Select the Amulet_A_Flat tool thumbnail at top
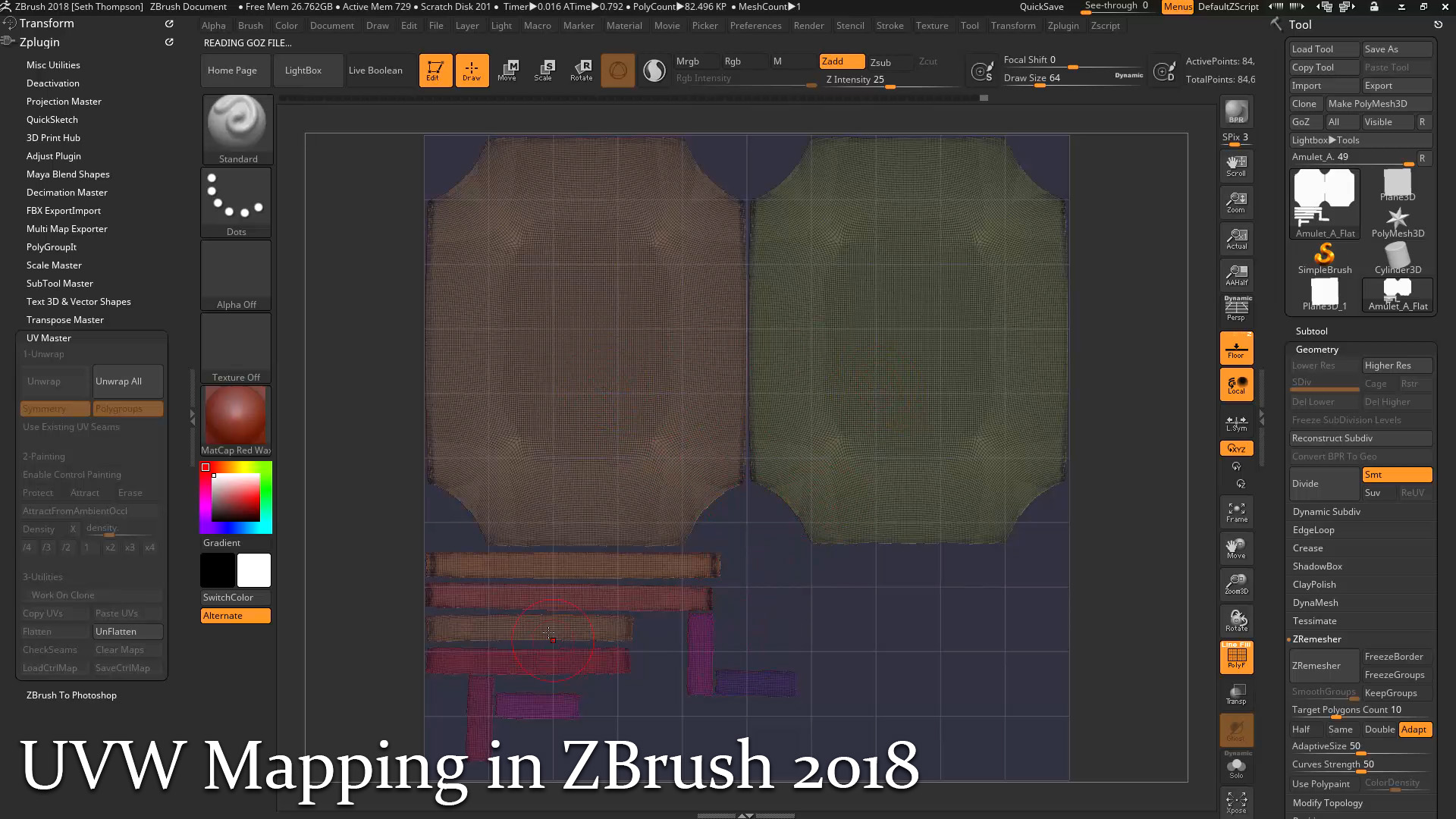 (x=1325, y=203)
